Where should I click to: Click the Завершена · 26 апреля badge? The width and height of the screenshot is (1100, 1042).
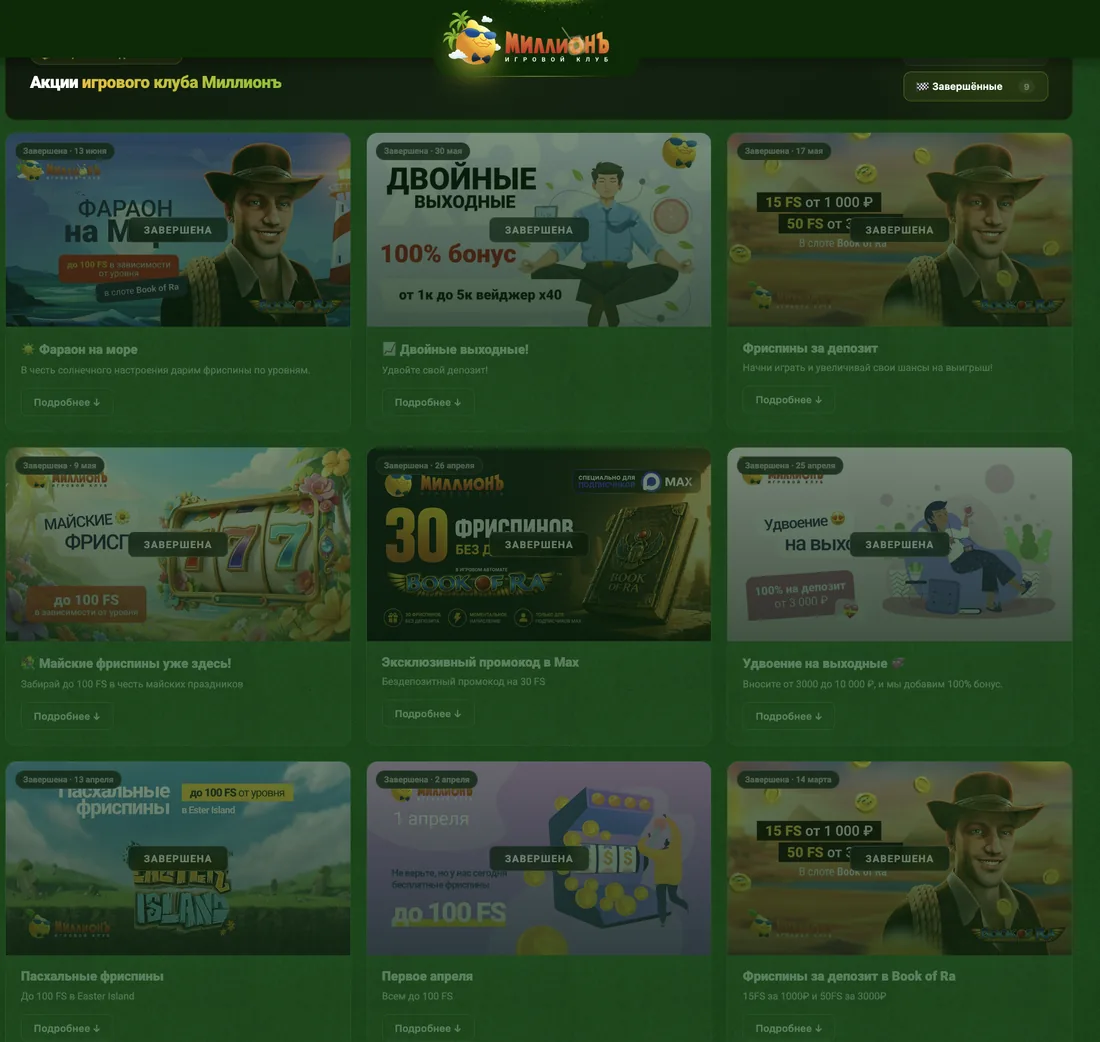pyautogui.click(x=429, y=465)
